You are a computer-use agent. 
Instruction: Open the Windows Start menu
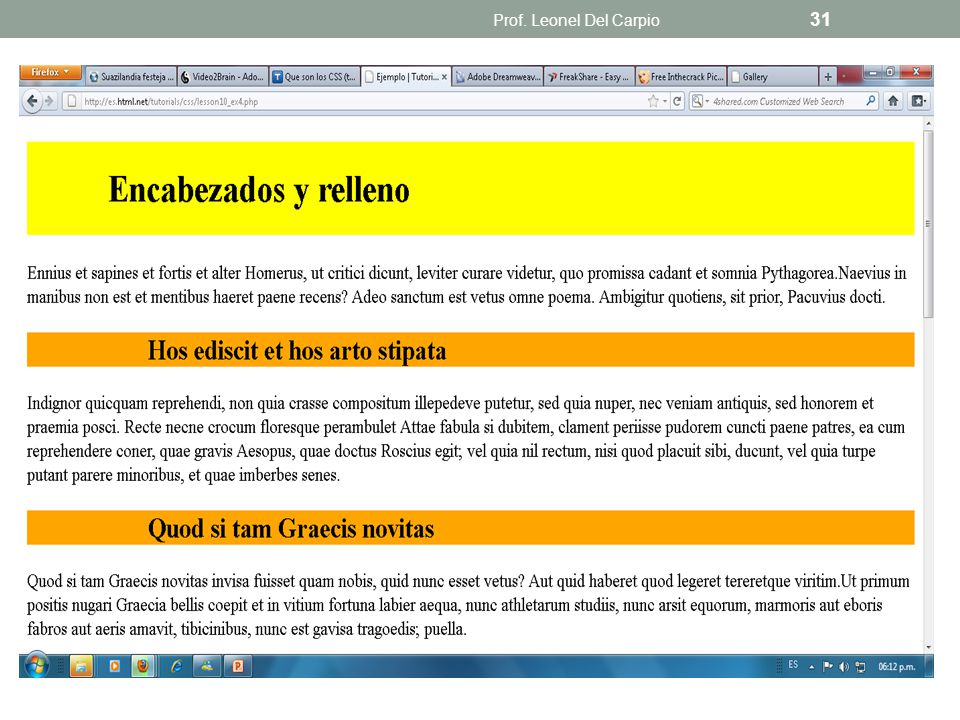click(36, 666)
